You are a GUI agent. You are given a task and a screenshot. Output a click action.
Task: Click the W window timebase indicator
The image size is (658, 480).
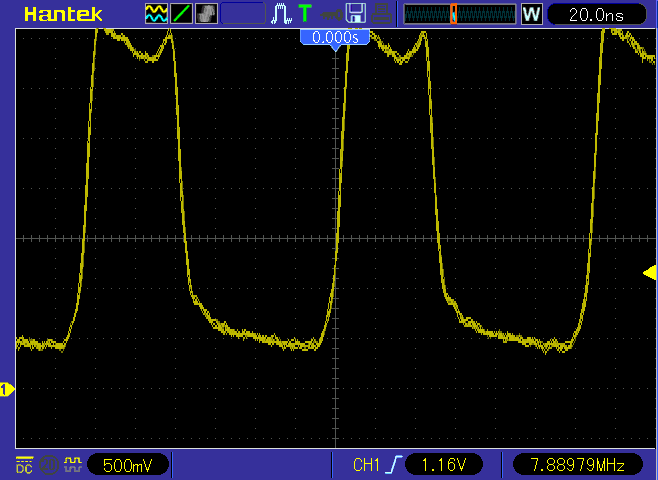531,14
